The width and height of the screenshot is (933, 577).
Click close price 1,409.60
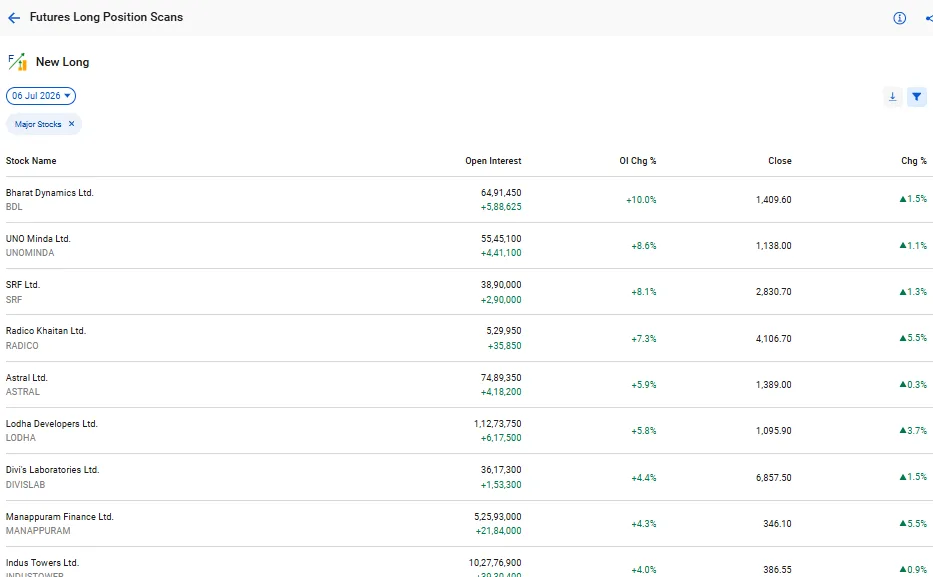click(x=774, y=200)
